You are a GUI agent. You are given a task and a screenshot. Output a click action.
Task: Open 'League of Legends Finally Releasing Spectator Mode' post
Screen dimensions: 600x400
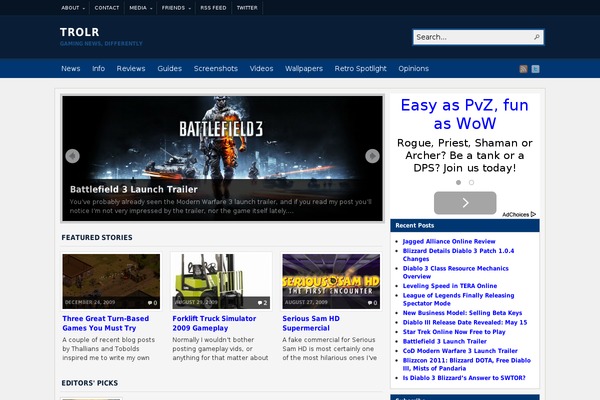[x=458, y=299]
